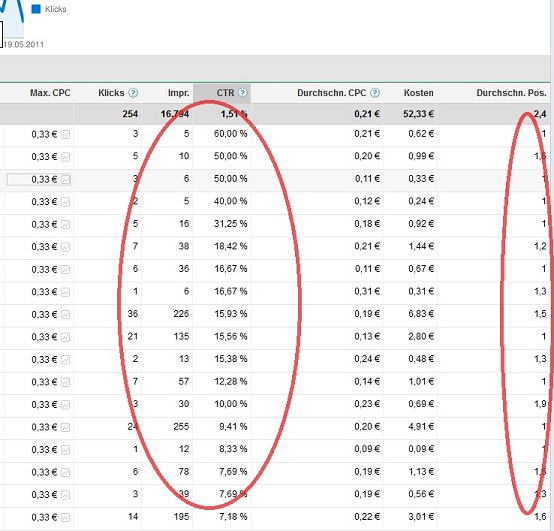Open bid chart icon in 15,93 % row
Screen dimensions: 554x531
(65, 314)
